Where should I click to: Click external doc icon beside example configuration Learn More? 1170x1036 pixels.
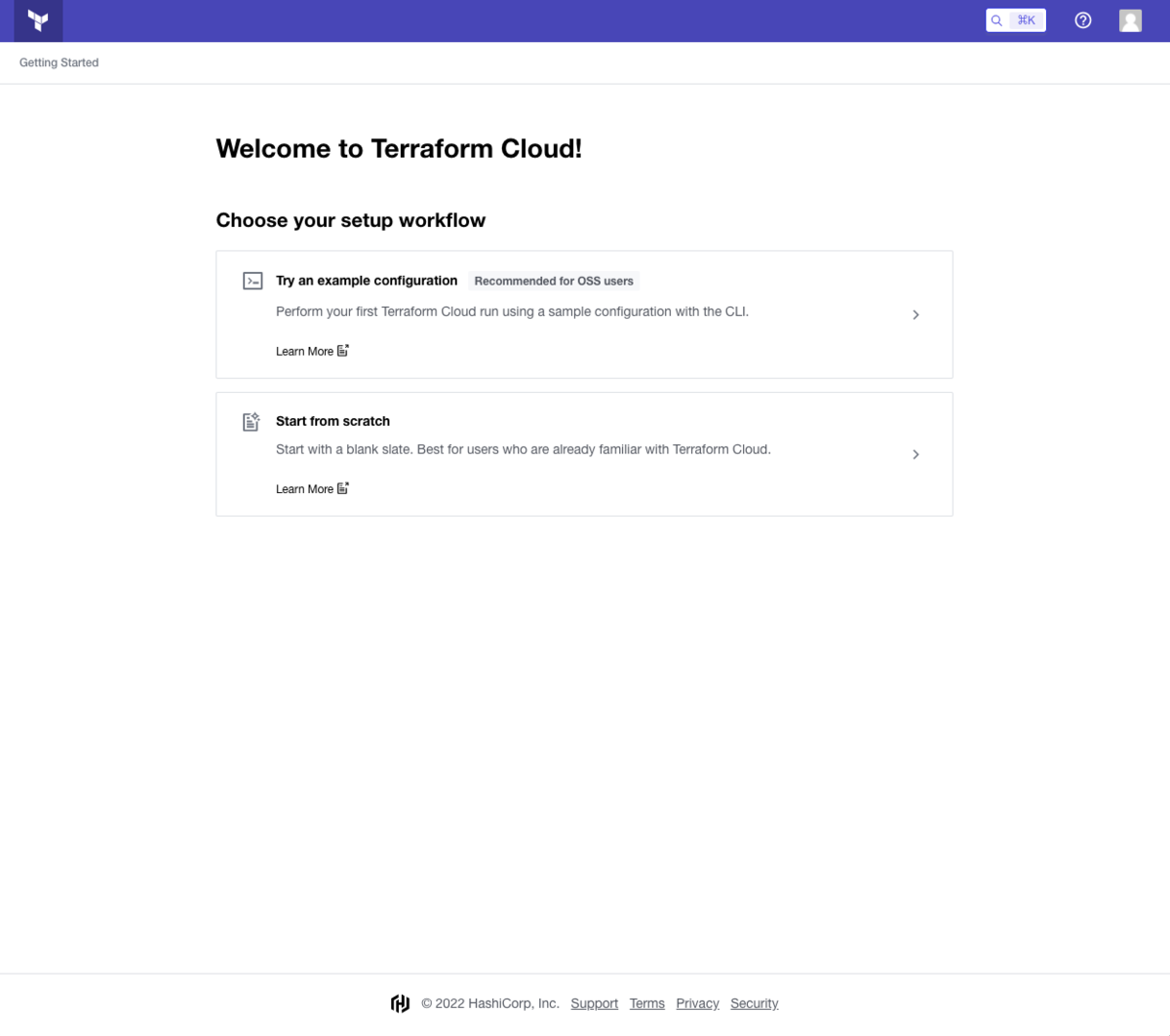click(343, 351)
